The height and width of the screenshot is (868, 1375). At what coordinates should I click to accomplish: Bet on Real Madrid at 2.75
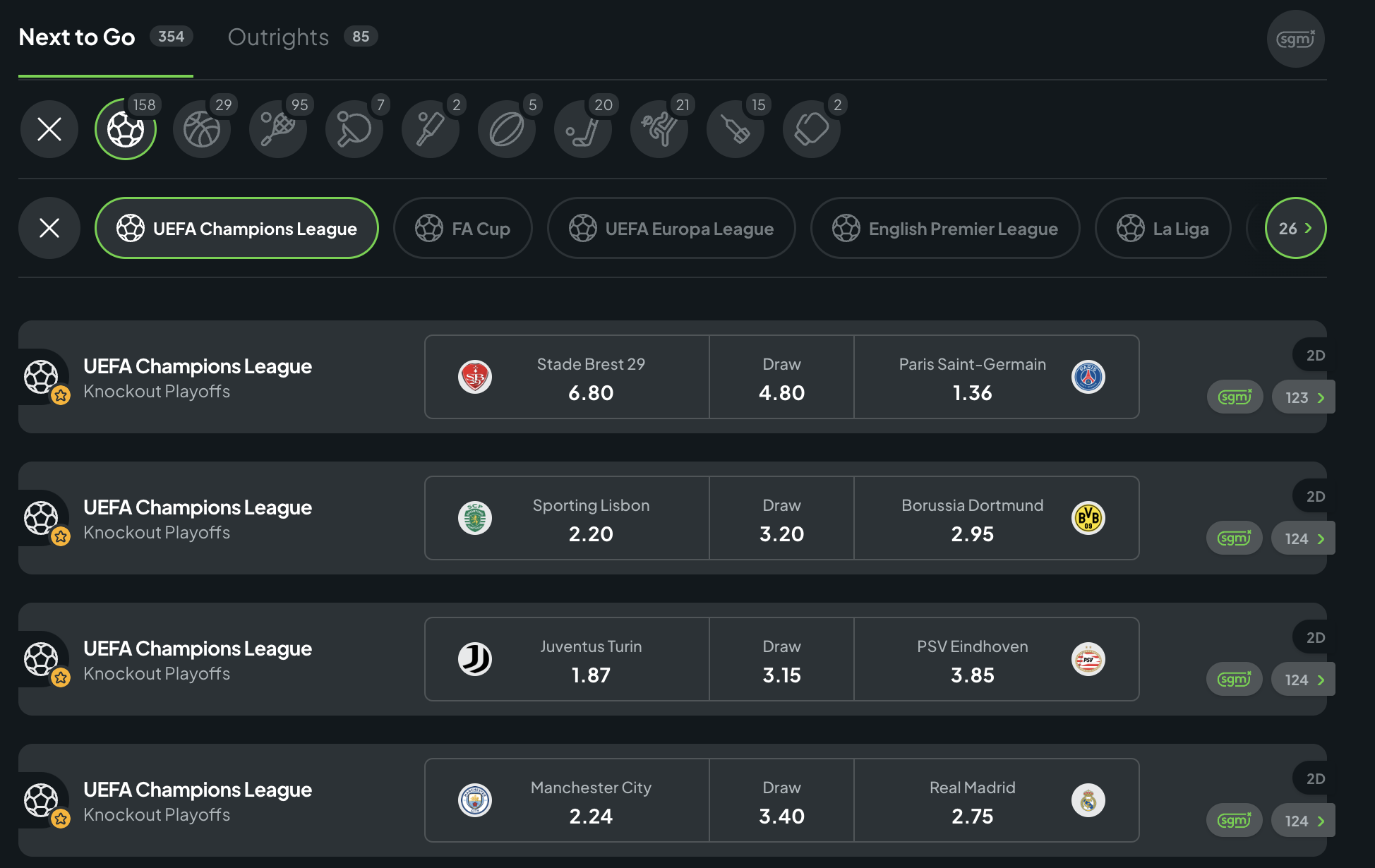point(997,800)
